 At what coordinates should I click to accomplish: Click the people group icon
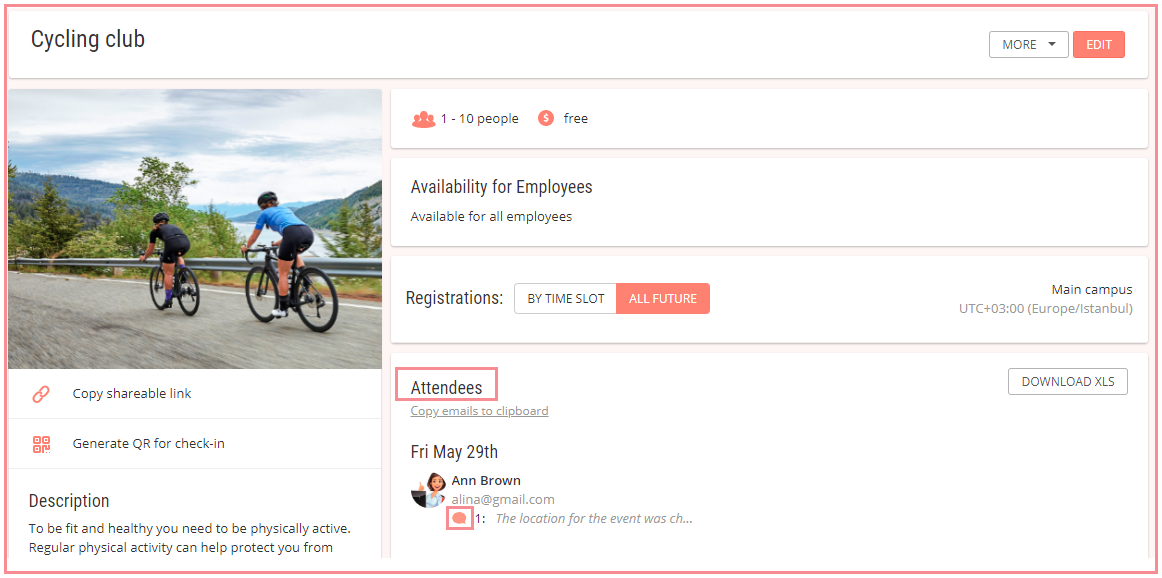(423, 119)
